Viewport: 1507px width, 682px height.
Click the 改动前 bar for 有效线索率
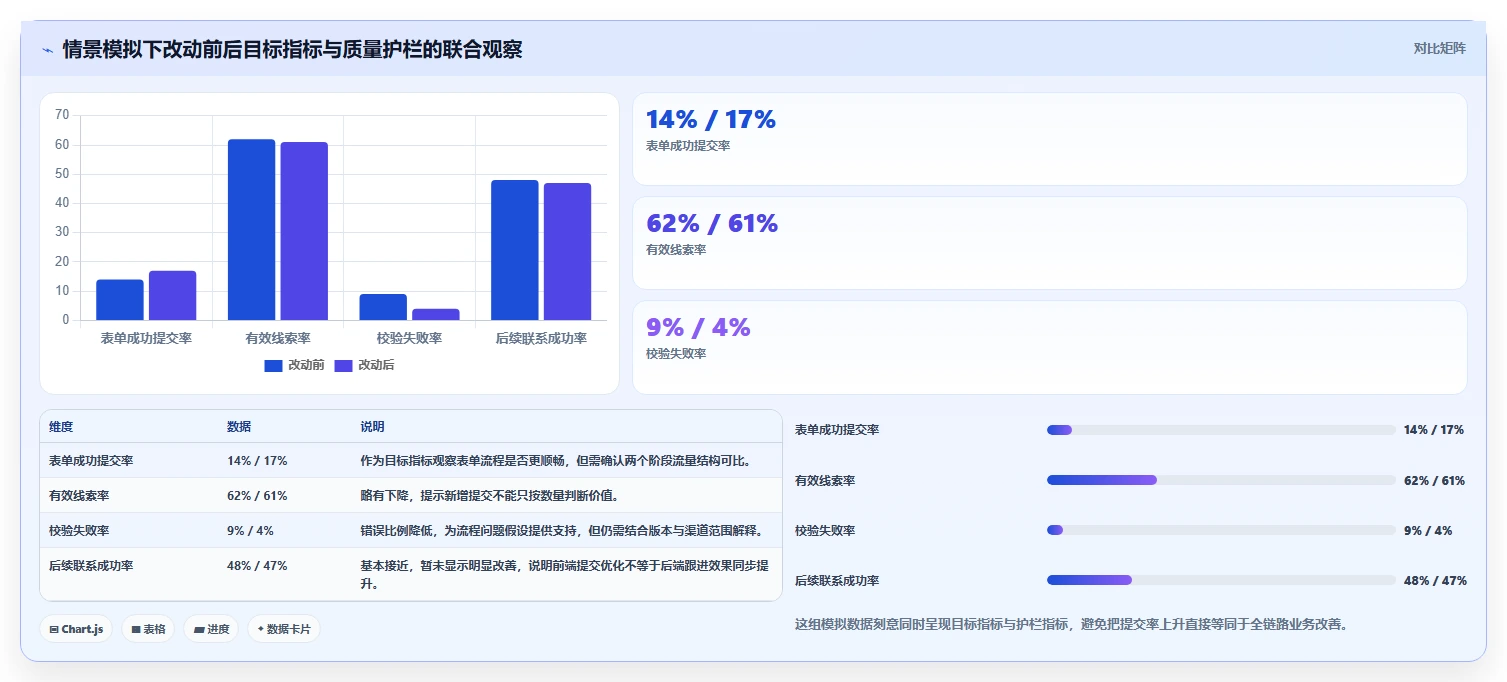(x=251, y=230)
